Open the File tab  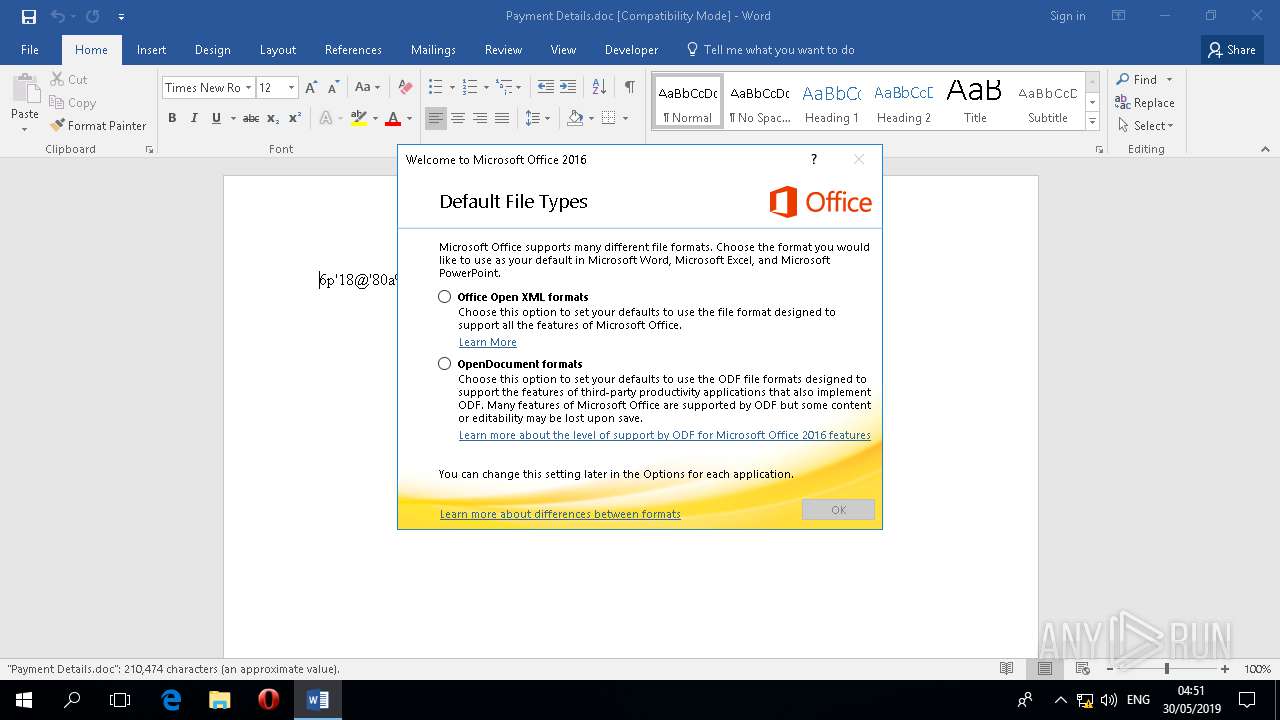30,50
